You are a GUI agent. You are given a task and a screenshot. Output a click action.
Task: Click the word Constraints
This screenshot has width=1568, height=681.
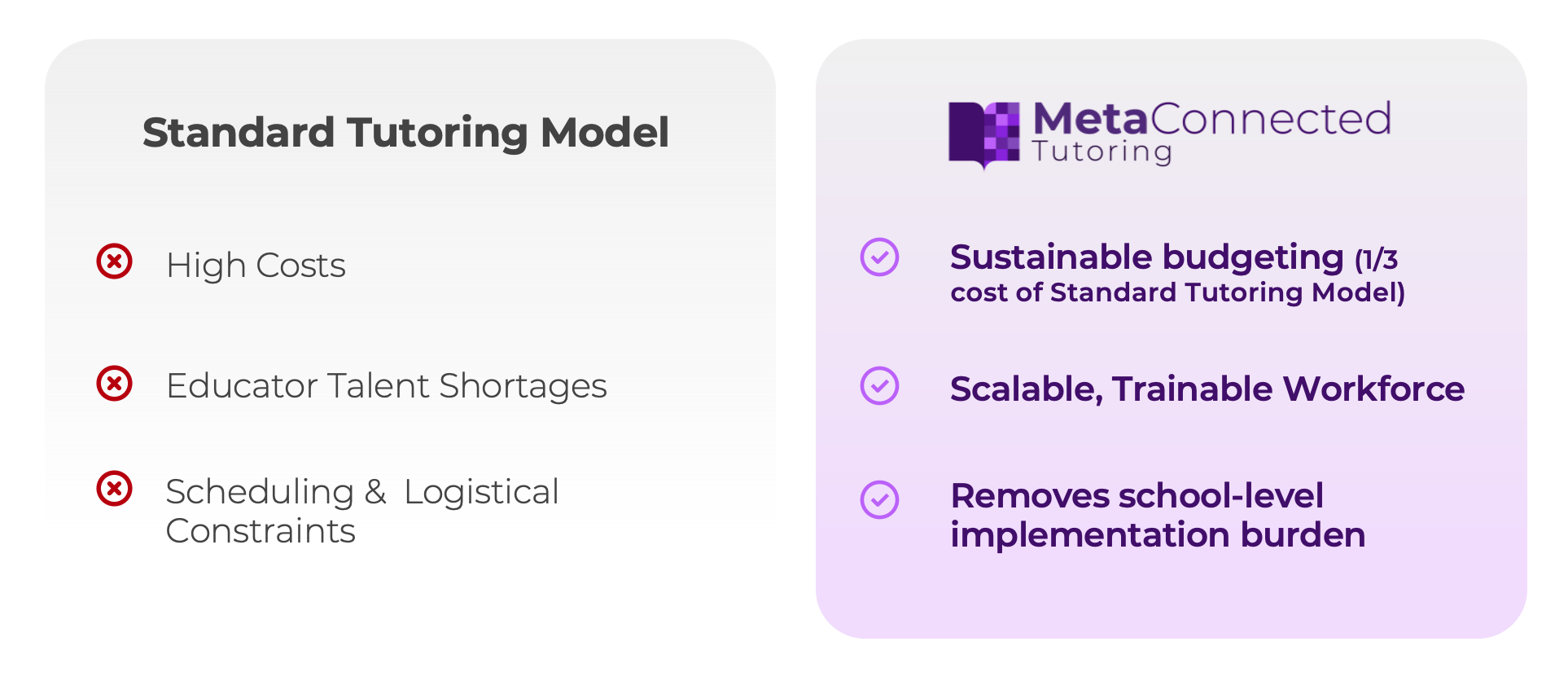[261, 531]
